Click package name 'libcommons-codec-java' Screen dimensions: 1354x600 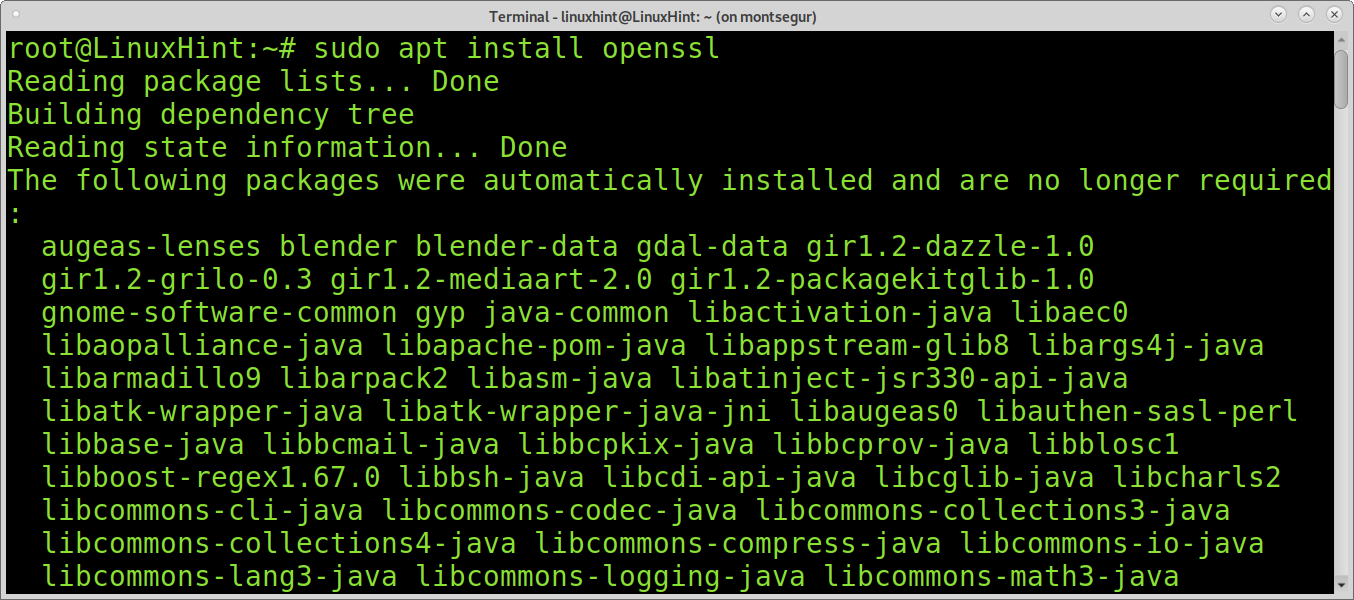tap(559, 510)
